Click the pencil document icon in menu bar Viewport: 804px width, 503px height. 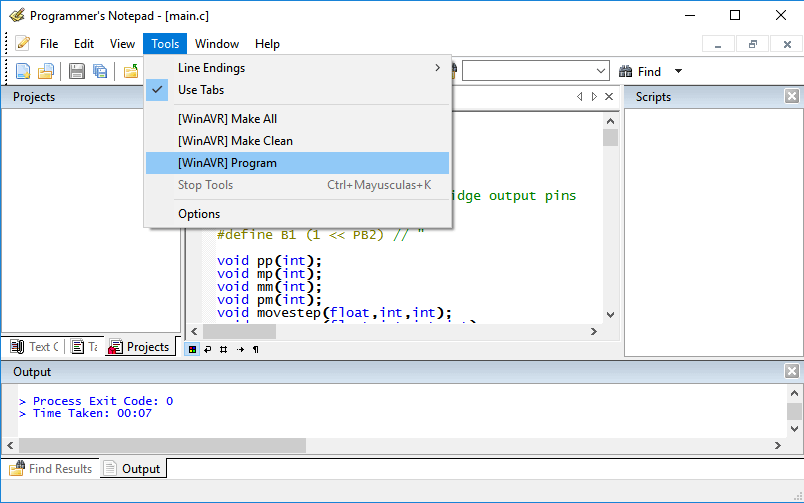coord(23,44)
